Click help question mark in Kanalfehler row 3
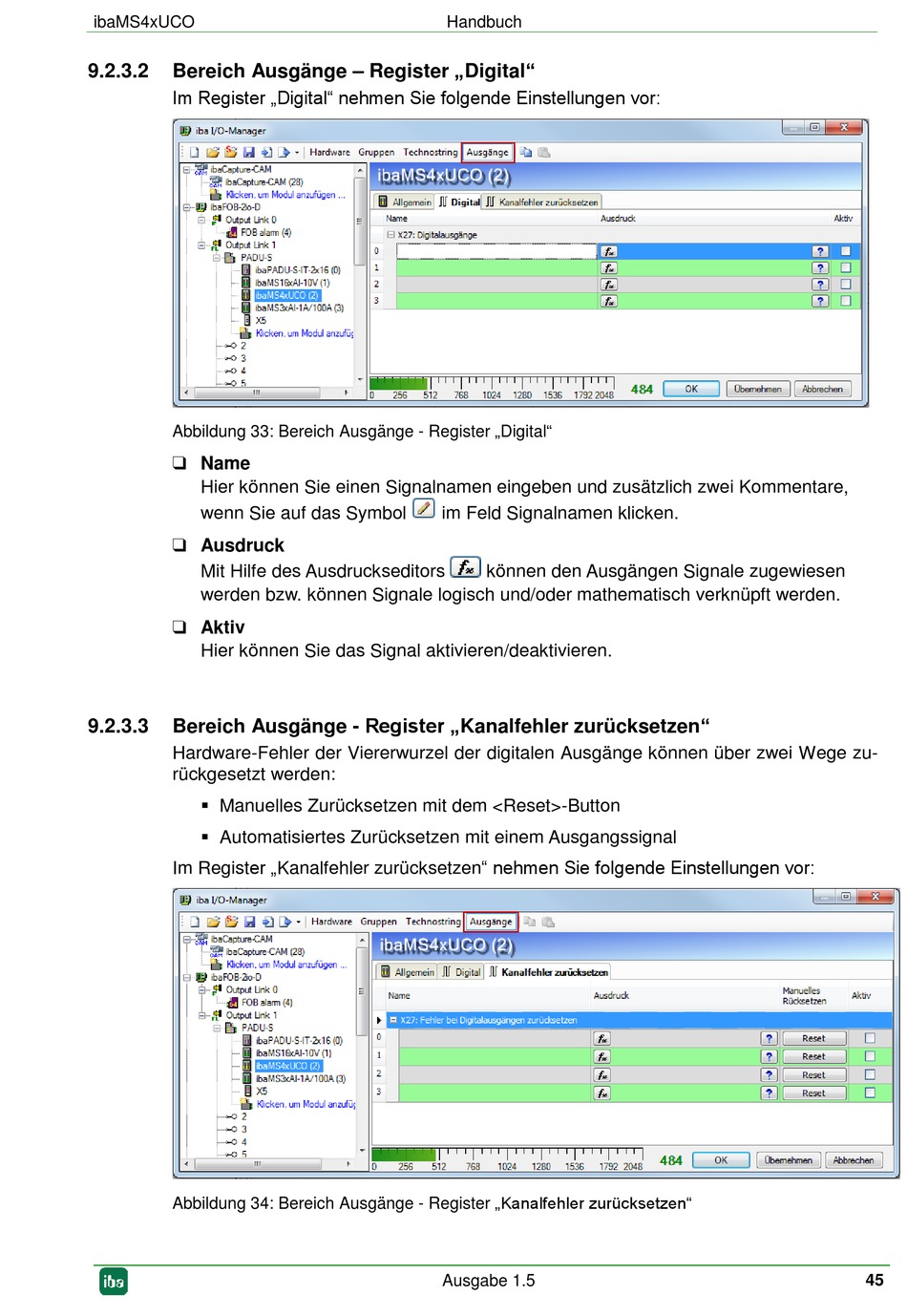 770,1093
